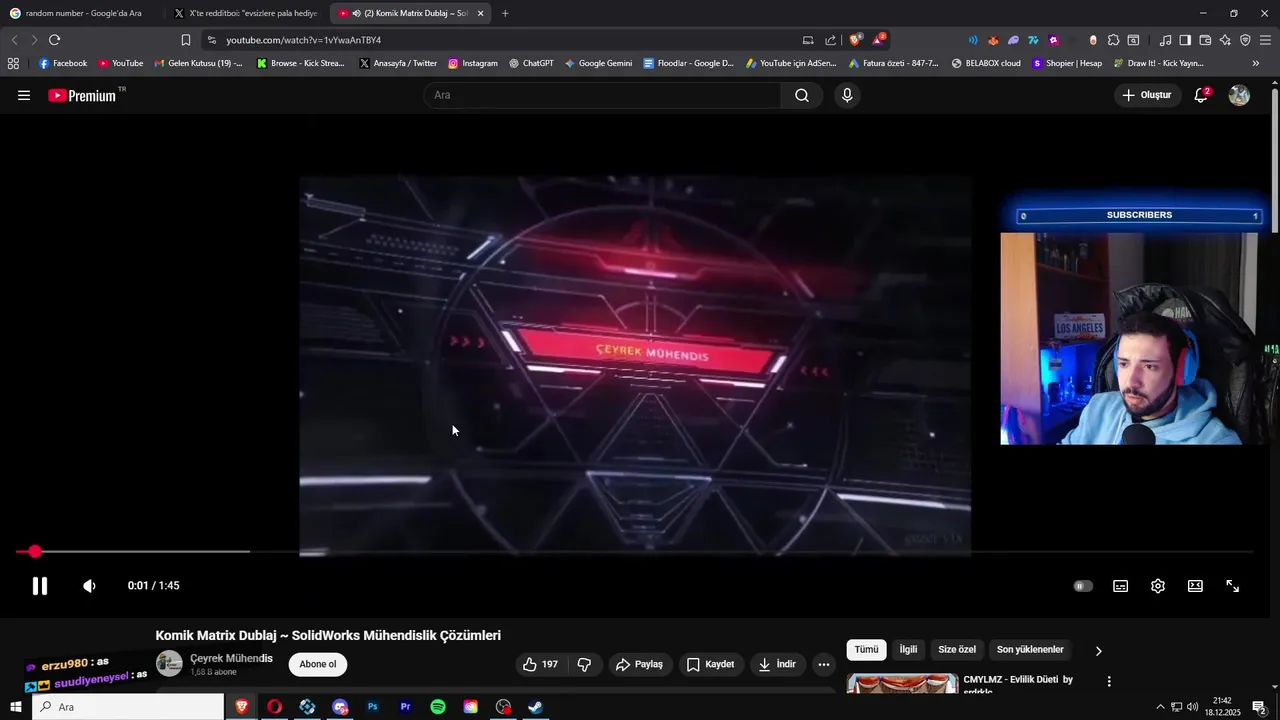Like the video with 197 likes
The width and height of the screenshot is (1280, 720).
pyautogui.click(x=540, y=664)
